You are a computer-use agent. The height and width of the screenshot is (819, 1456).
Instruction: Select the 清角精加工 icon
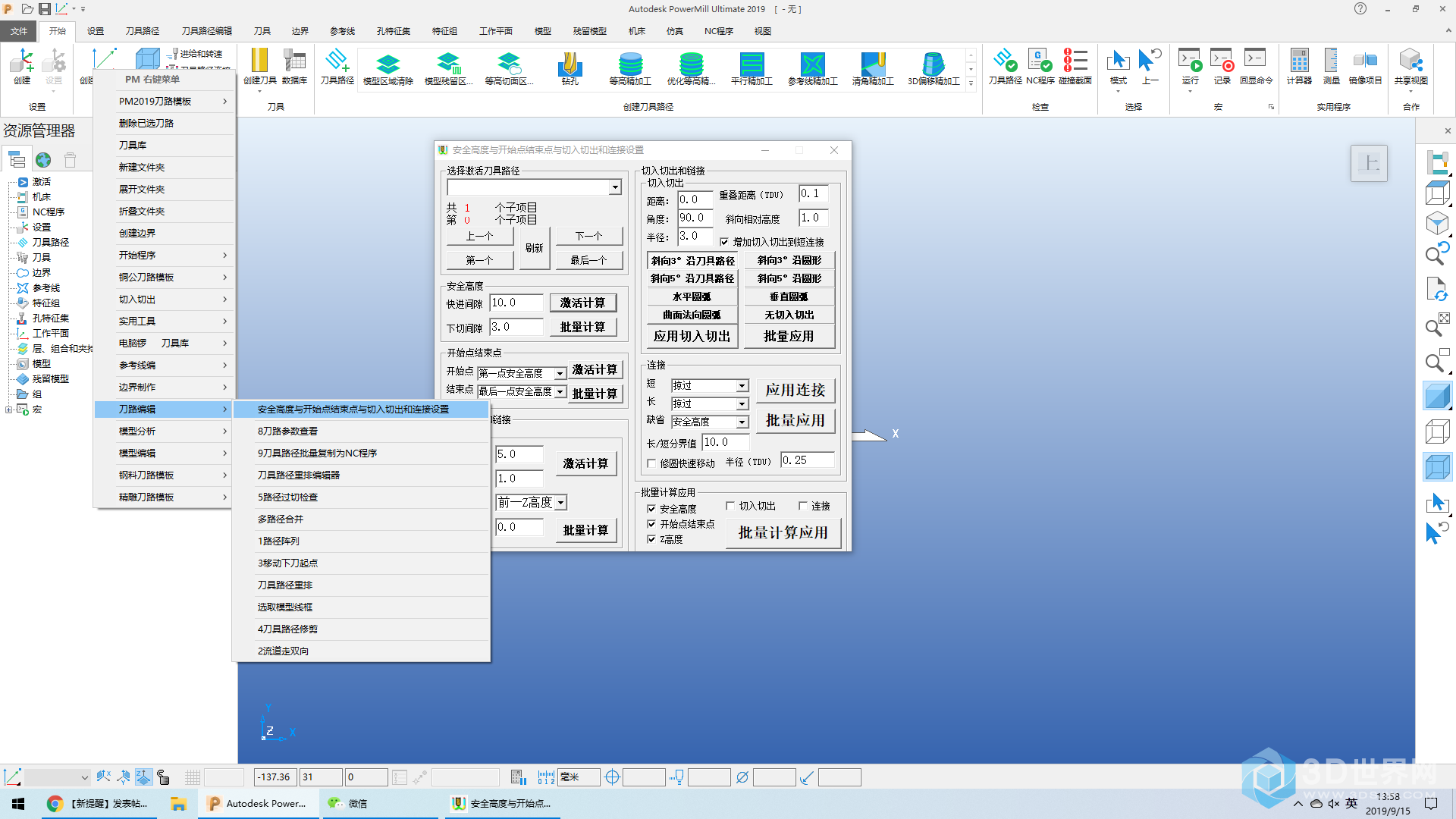(x=873, y=68)
